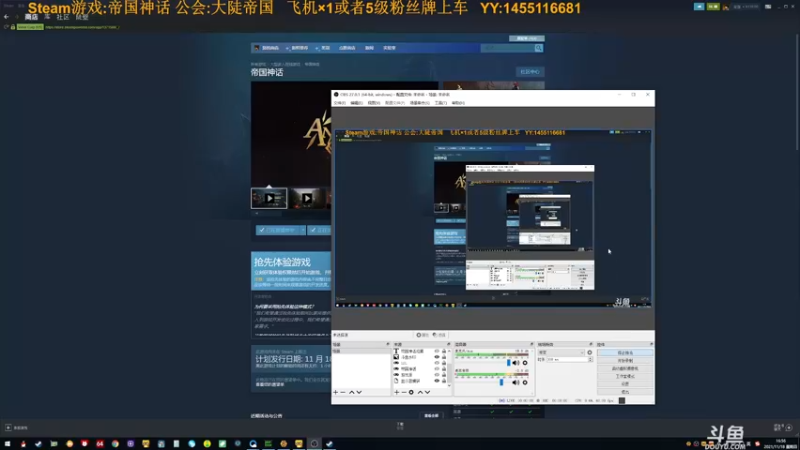The image size is (800, 450).
Task: Toggle the checkmarked wishlist button on Steam page
Action: [278, 230]
